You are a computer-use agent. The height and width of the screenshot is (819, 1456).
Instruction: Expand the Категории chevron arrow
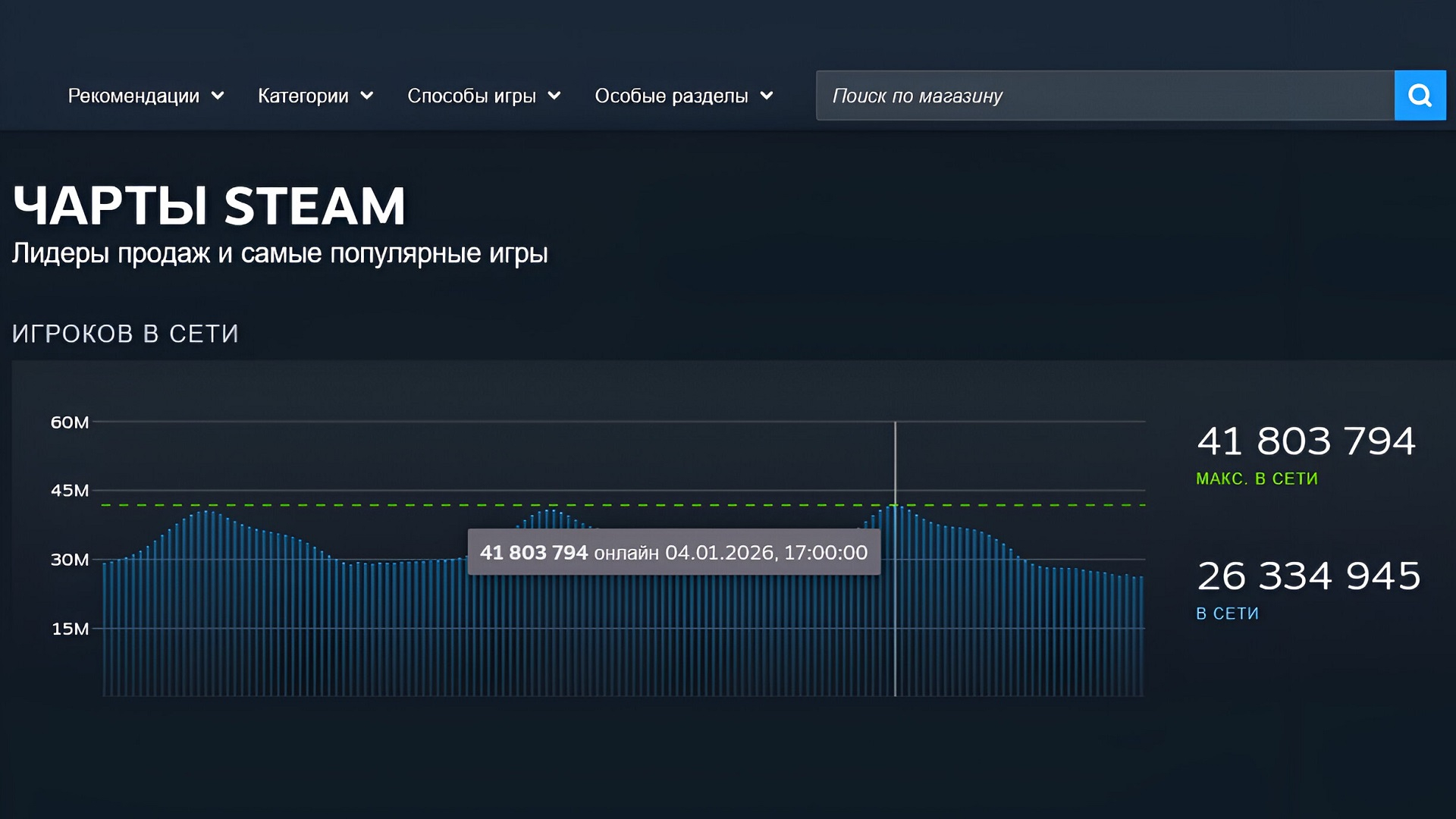(x=367, y=96)
